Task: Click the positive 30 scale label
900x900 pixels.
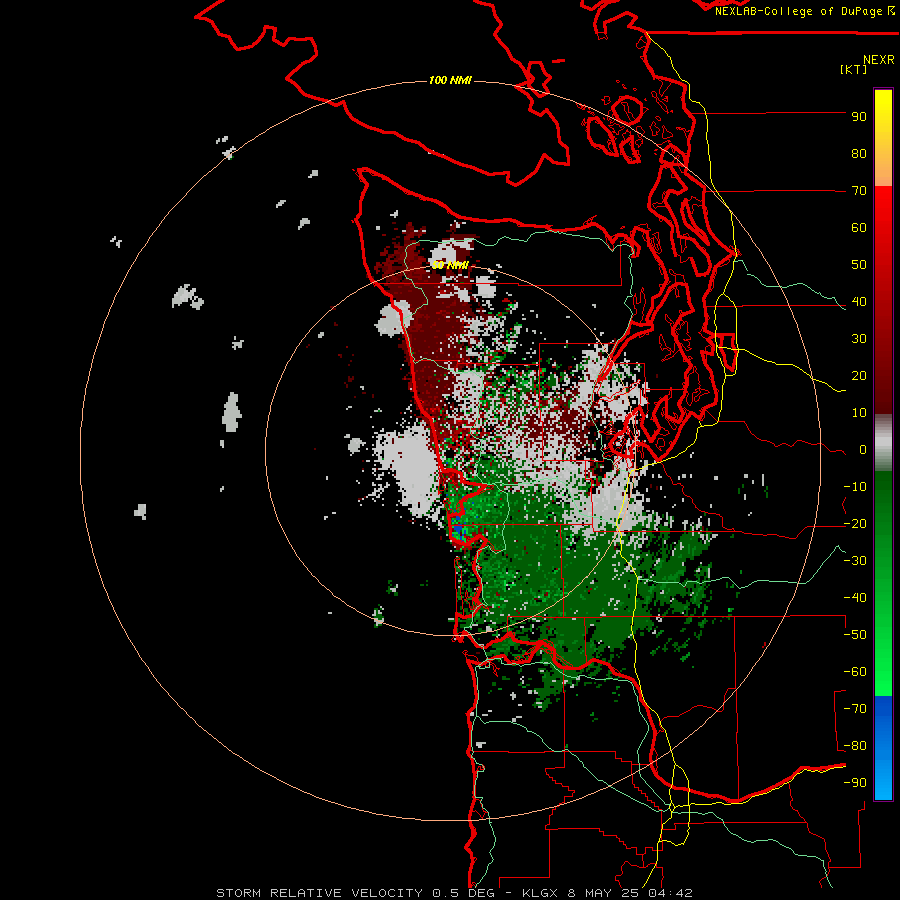Action: tap(859, 339)
